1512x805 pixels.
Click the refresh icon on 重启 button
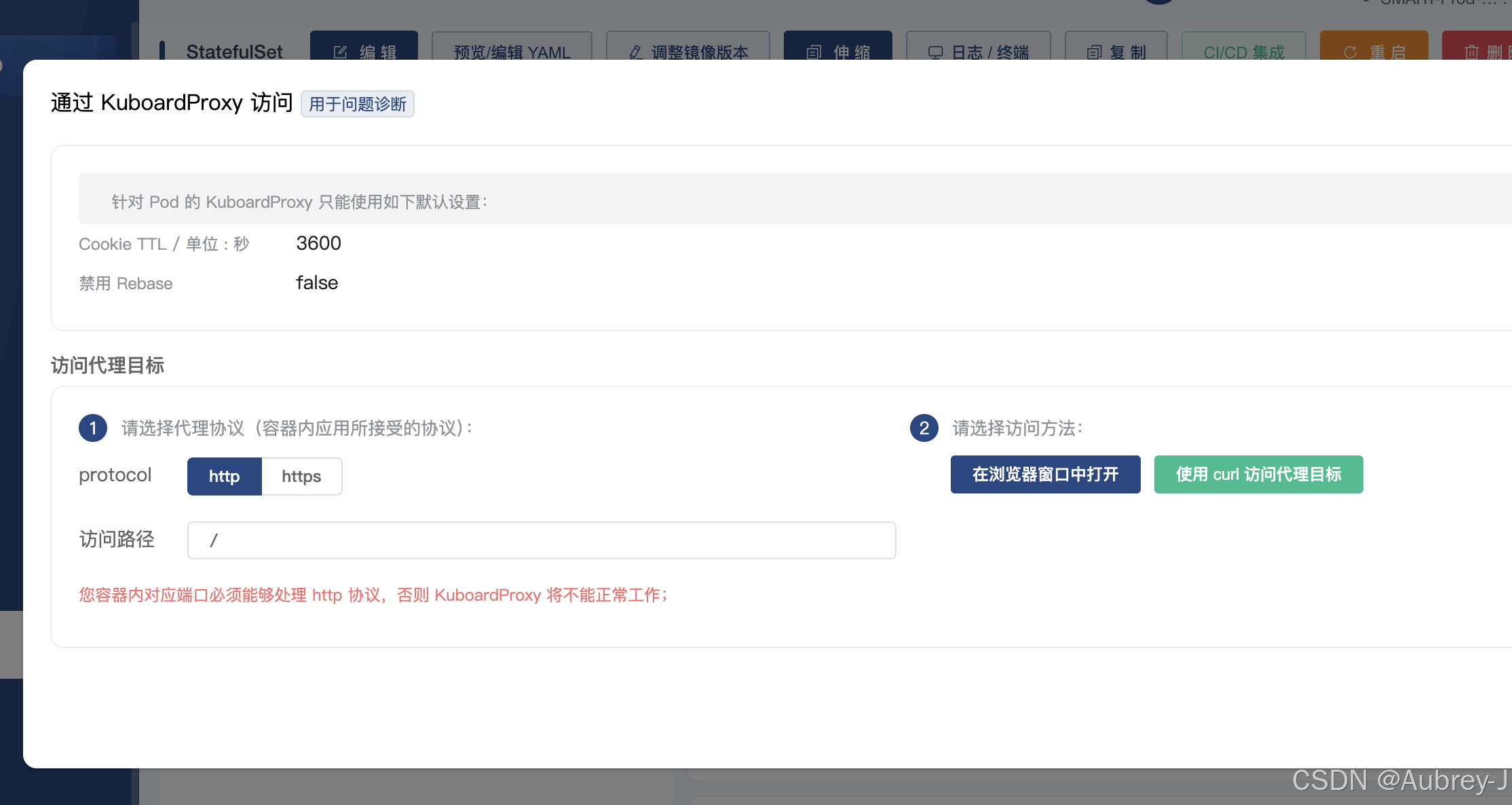tap(1350, 52)
